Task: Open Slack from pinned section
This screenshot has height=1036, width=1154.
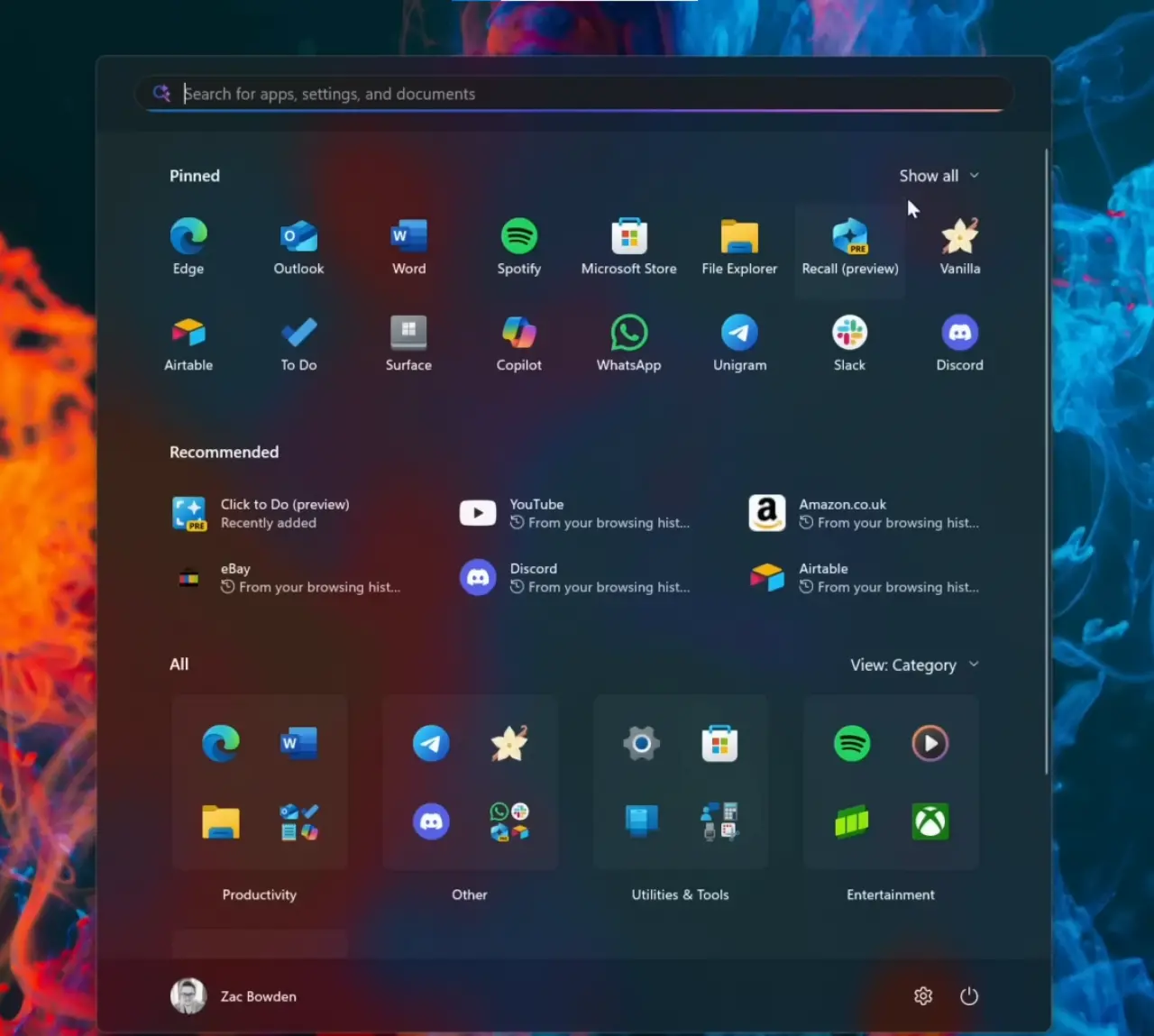Action: click(x=849, y=343)
